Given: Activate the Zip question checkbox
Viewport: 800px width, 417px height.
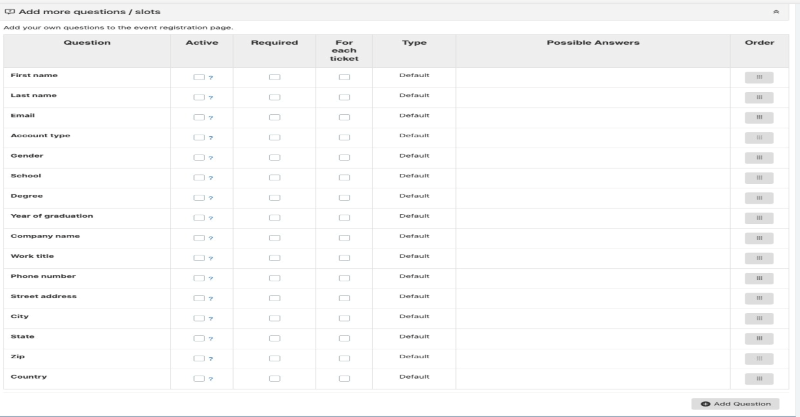Looking at the screenshot, I should pos(199,358).
